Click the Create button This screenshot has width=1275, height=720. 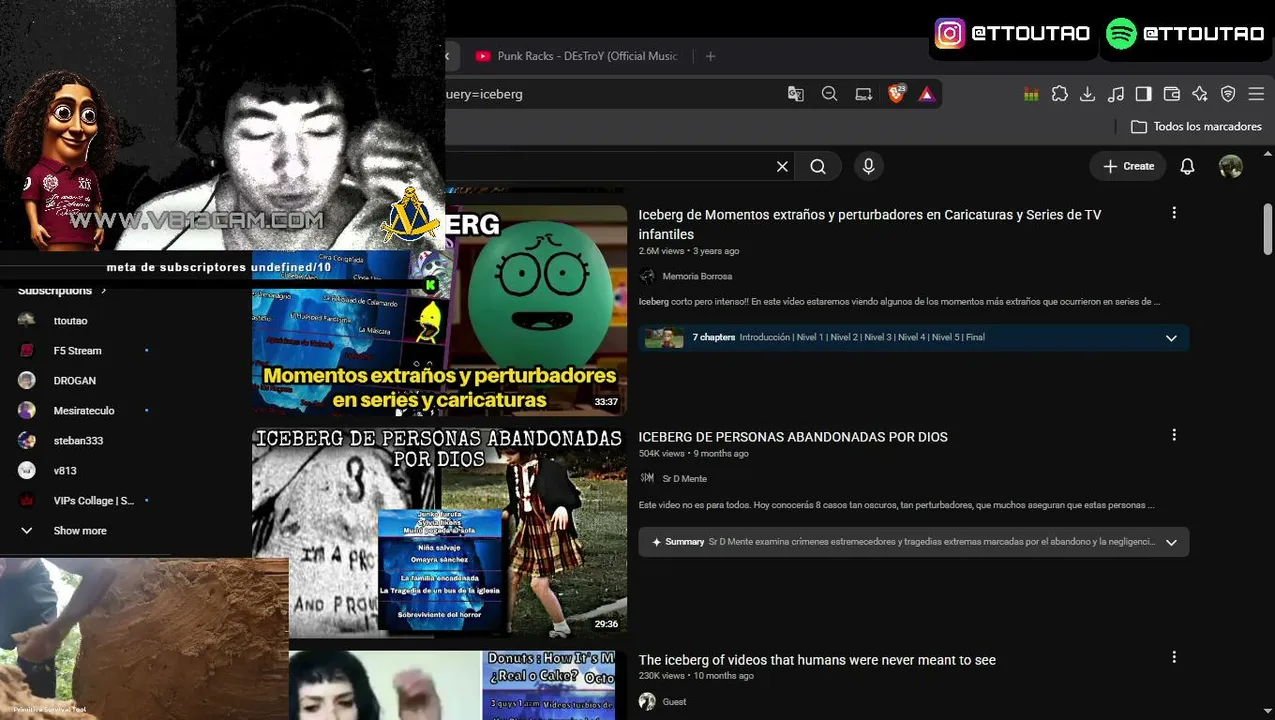click(1129, 166)
